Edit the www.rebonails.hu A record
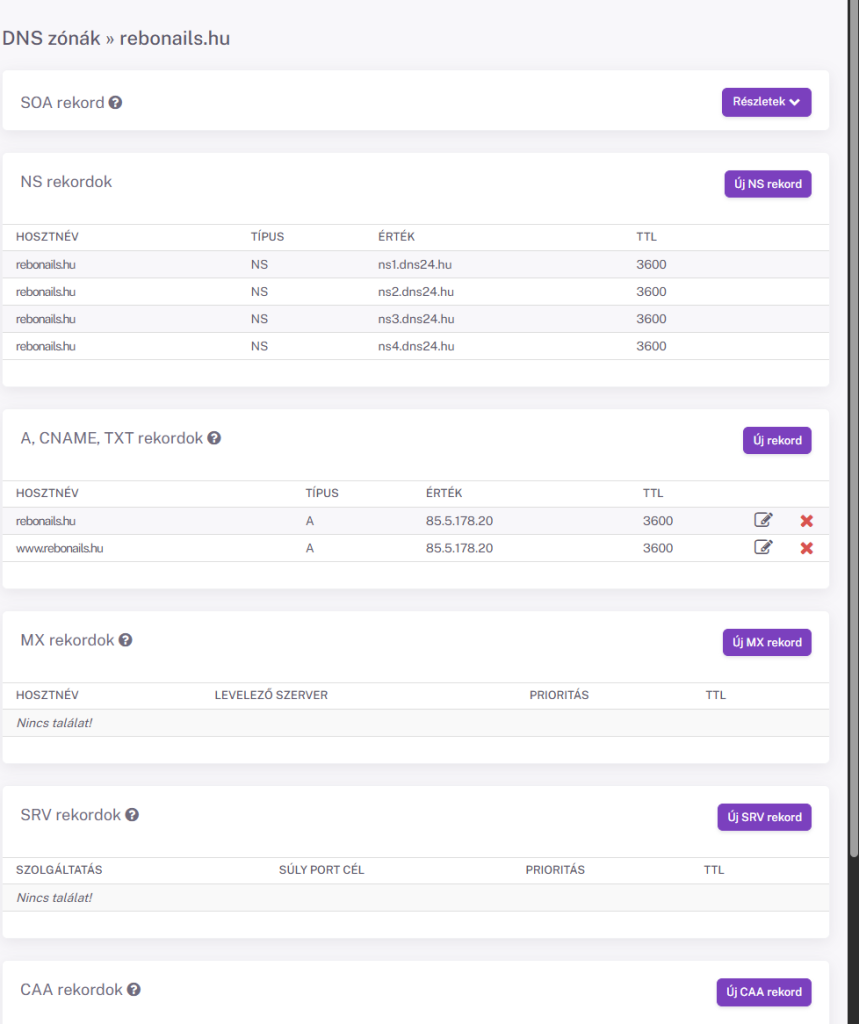 click(763, 547)
